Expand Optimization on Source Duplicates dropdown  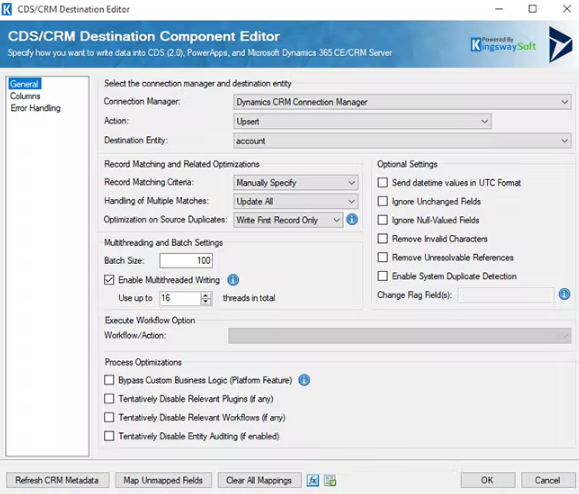(288, 220)
